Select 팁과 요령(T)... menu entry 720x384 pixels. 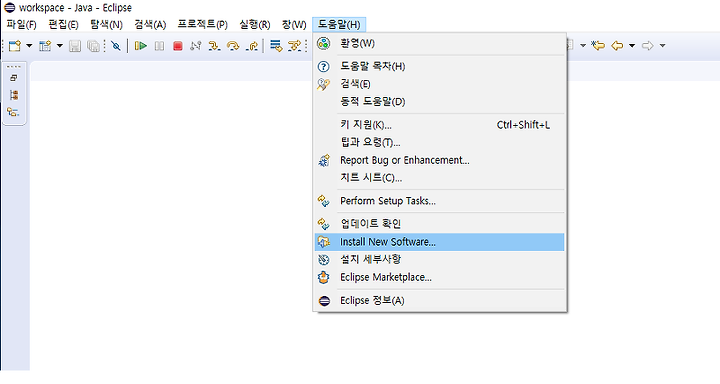click(x=439, y=142)
